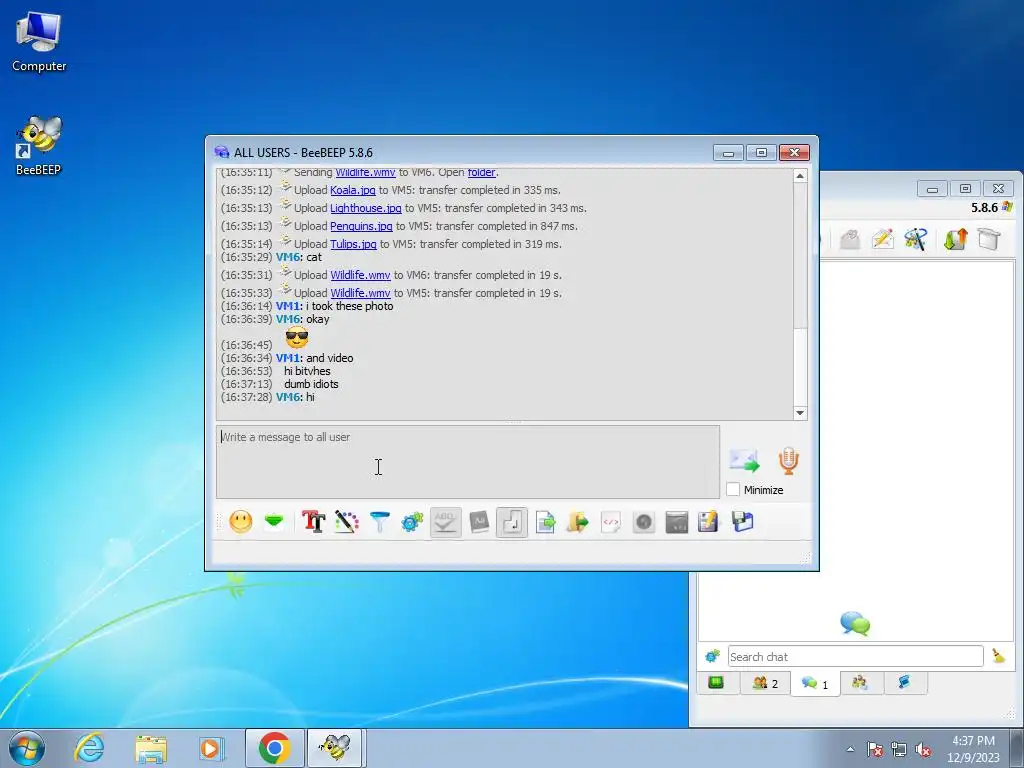Click the trash can icon in back window
The image size is (1024, 768).
click(x=989, y=239)
